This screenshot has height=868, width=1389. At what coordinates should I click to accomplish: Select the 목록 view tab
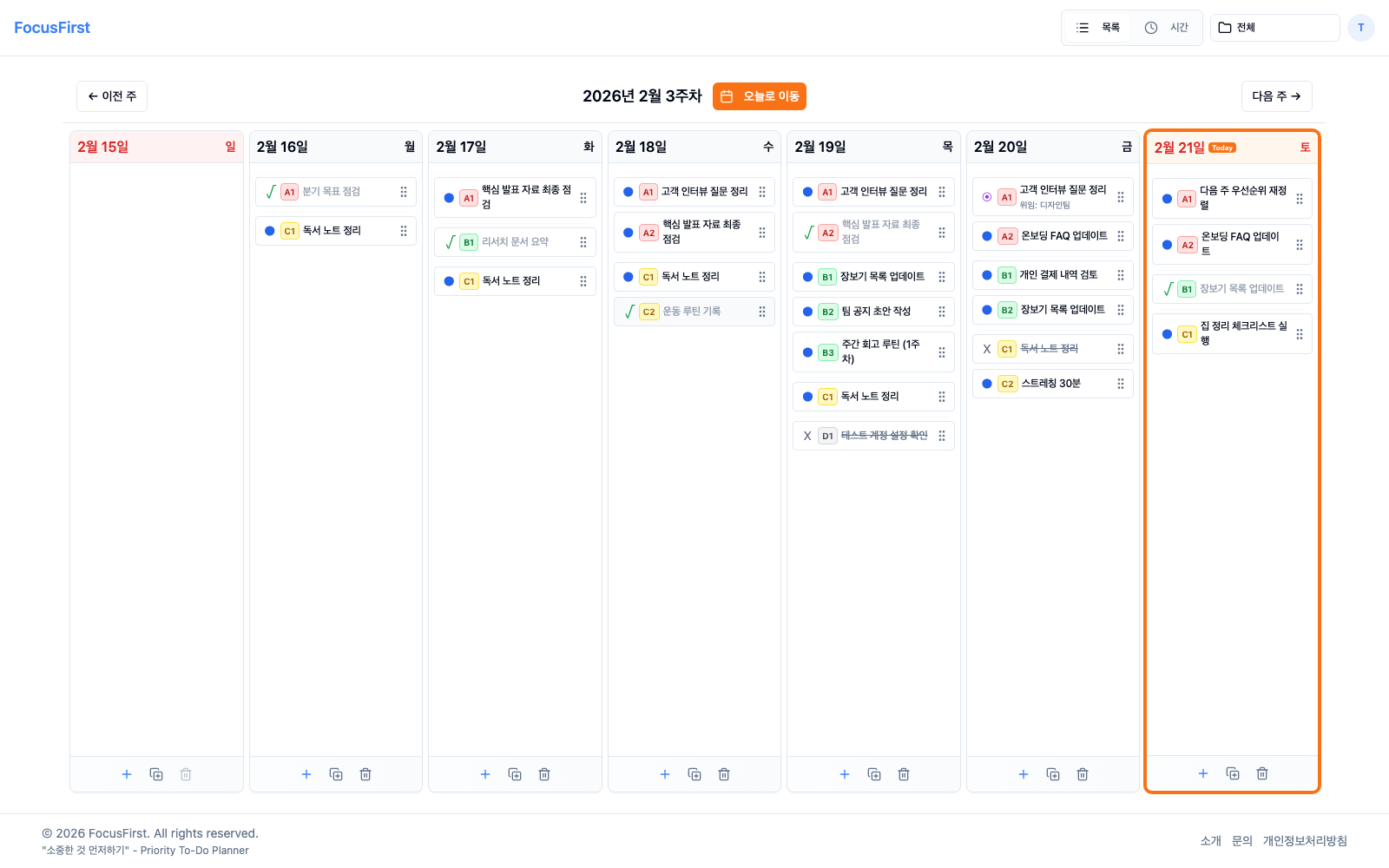1097,27
